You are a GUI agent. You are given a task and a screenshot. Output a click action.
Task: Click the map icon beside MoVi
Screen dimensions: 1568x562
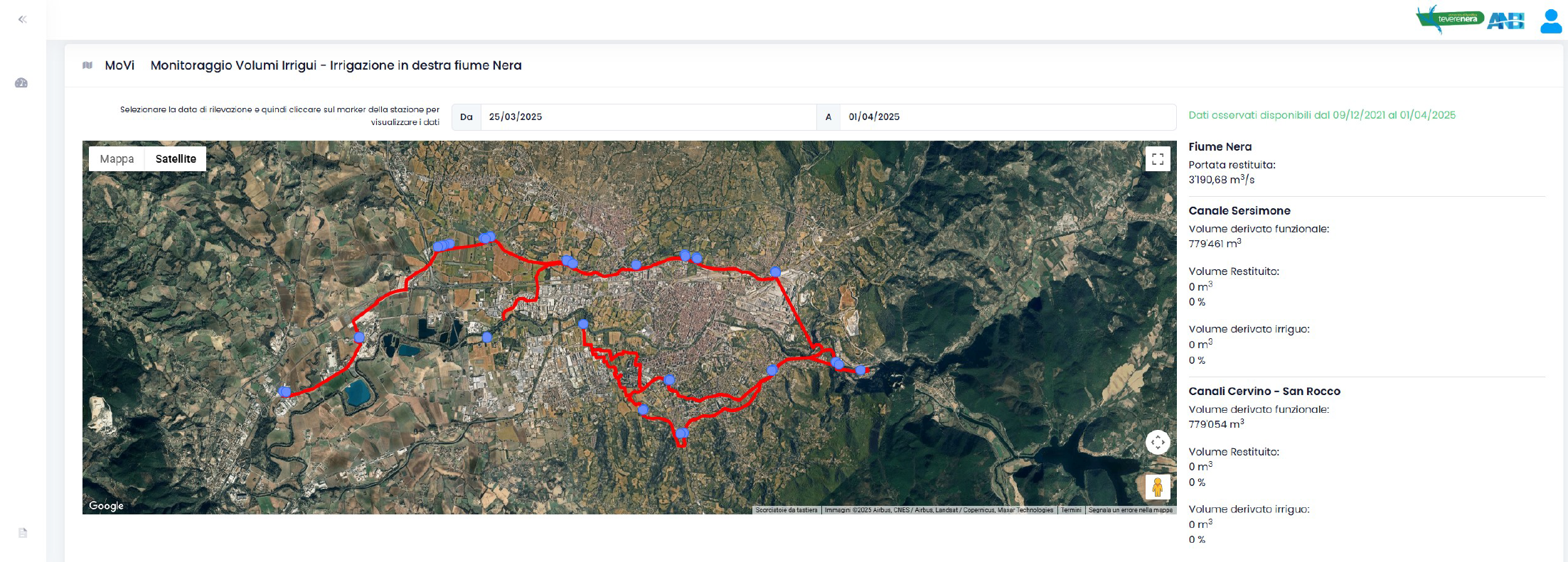click(87, 65)
